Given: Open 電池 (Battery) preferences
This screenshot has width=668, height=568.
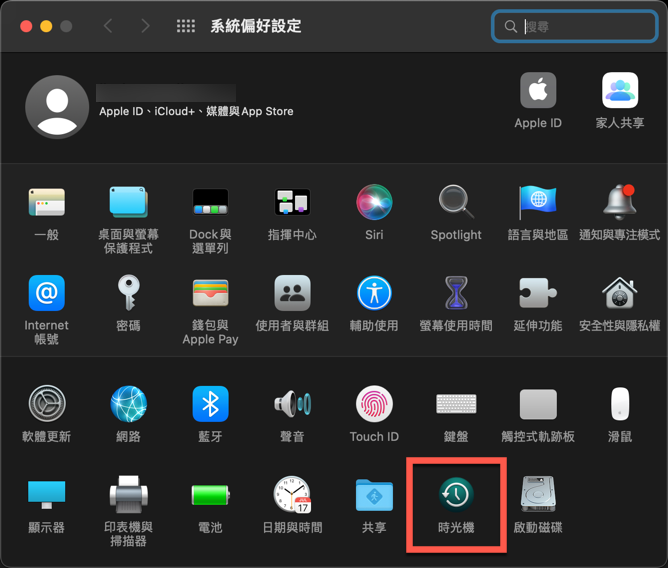Looking at the screenshot, I should pos(210,494).
